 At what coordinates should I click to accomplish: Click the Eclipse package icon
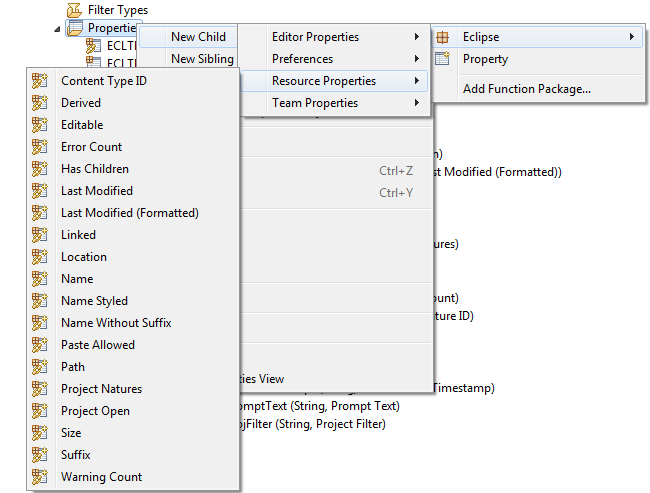tap(443, 37)
